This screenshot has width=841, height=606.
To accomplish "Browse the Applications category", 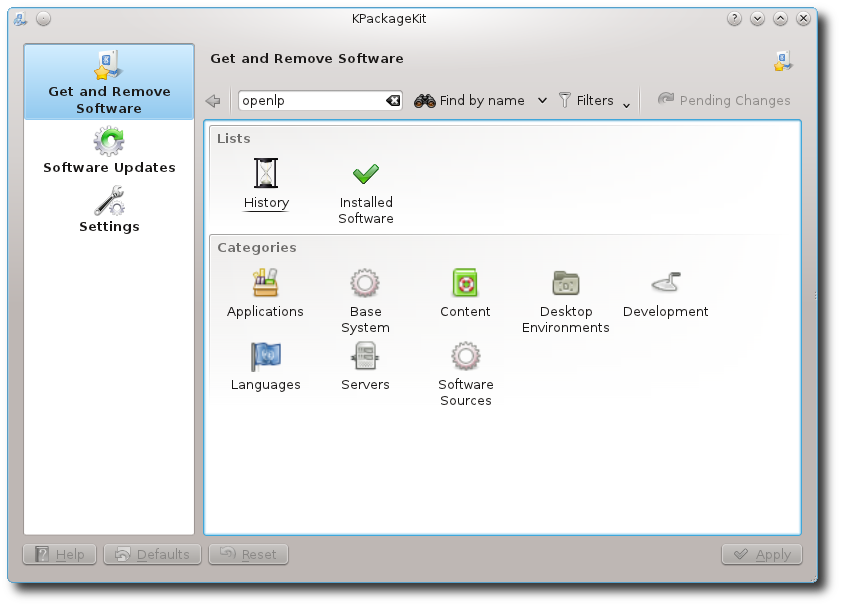I will [x=265, y=293].
